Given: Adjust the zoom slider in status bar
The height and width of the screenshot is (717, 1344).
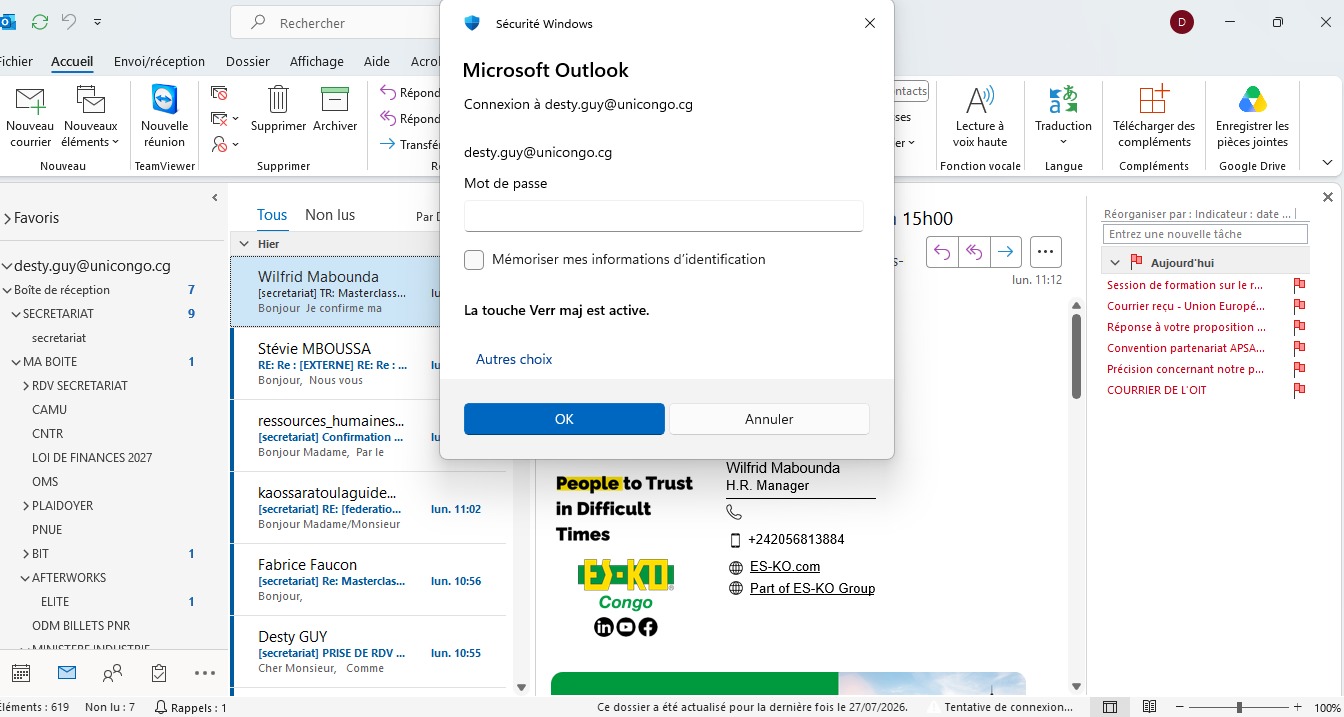Looking at the screenshot, I should pyautogui.click(x=1238, y=707).
